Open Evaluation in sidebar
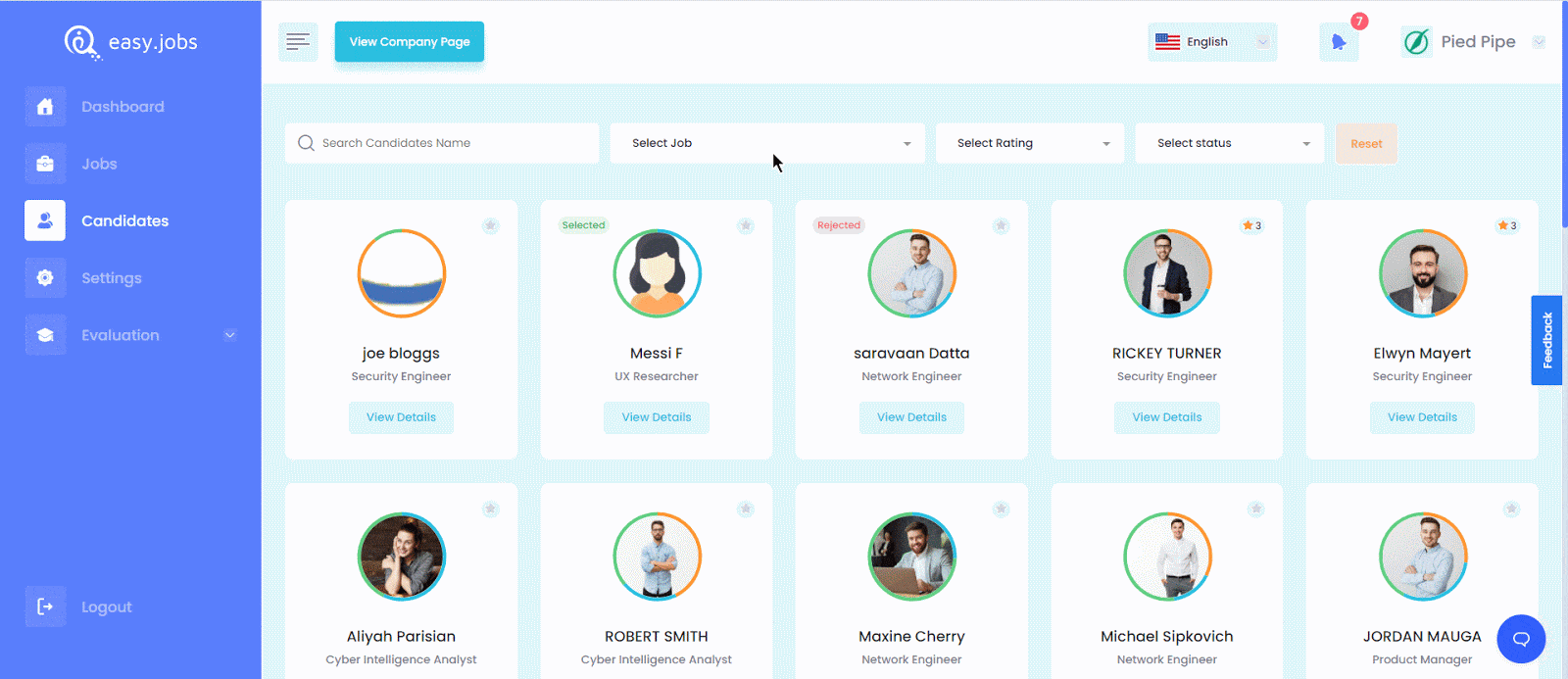The width and height of the screenshot is (1568, 679). pos(120,335)
